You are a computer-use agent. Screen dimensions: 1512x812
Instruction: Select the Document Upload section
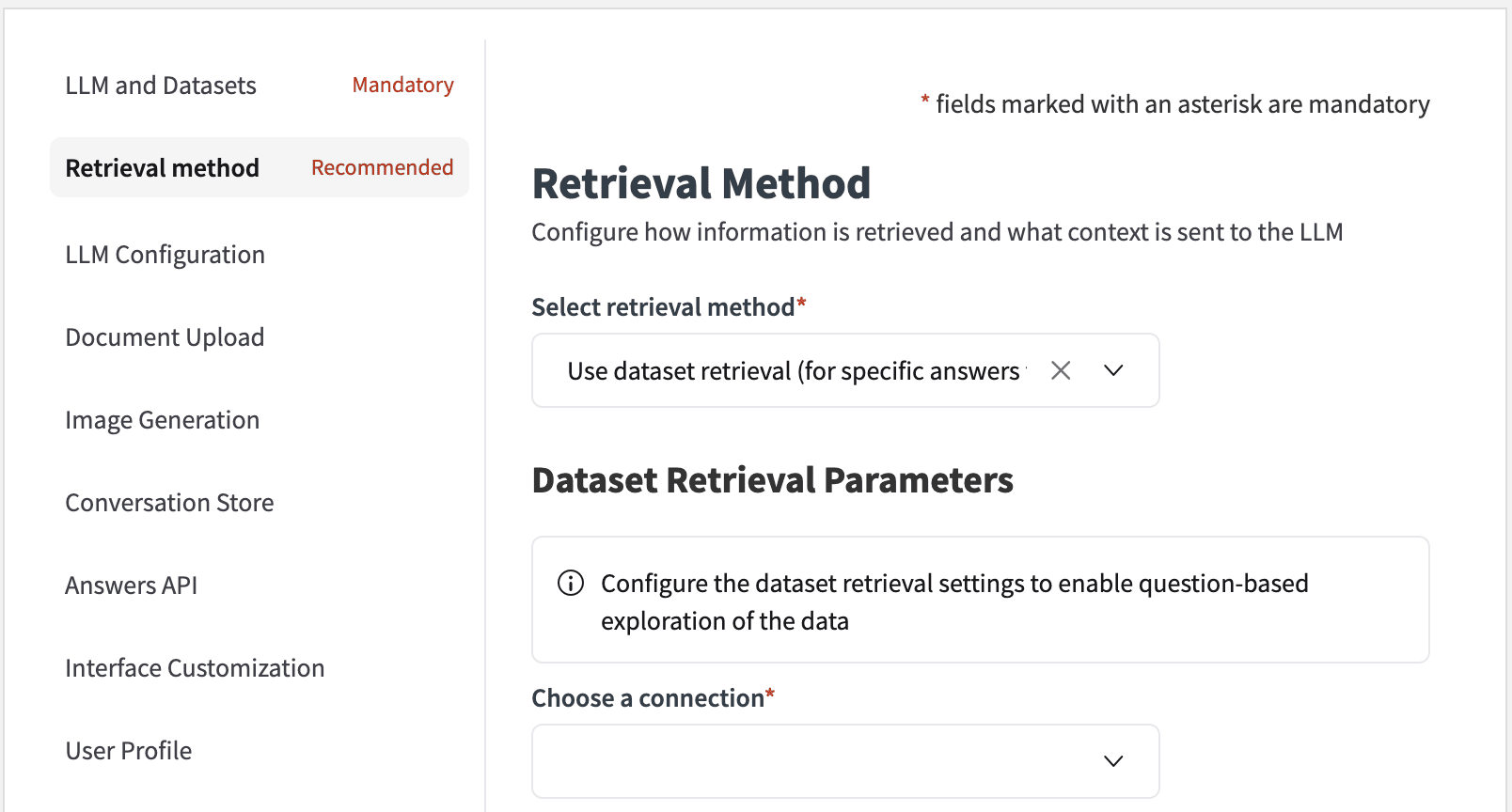(165, 336)
